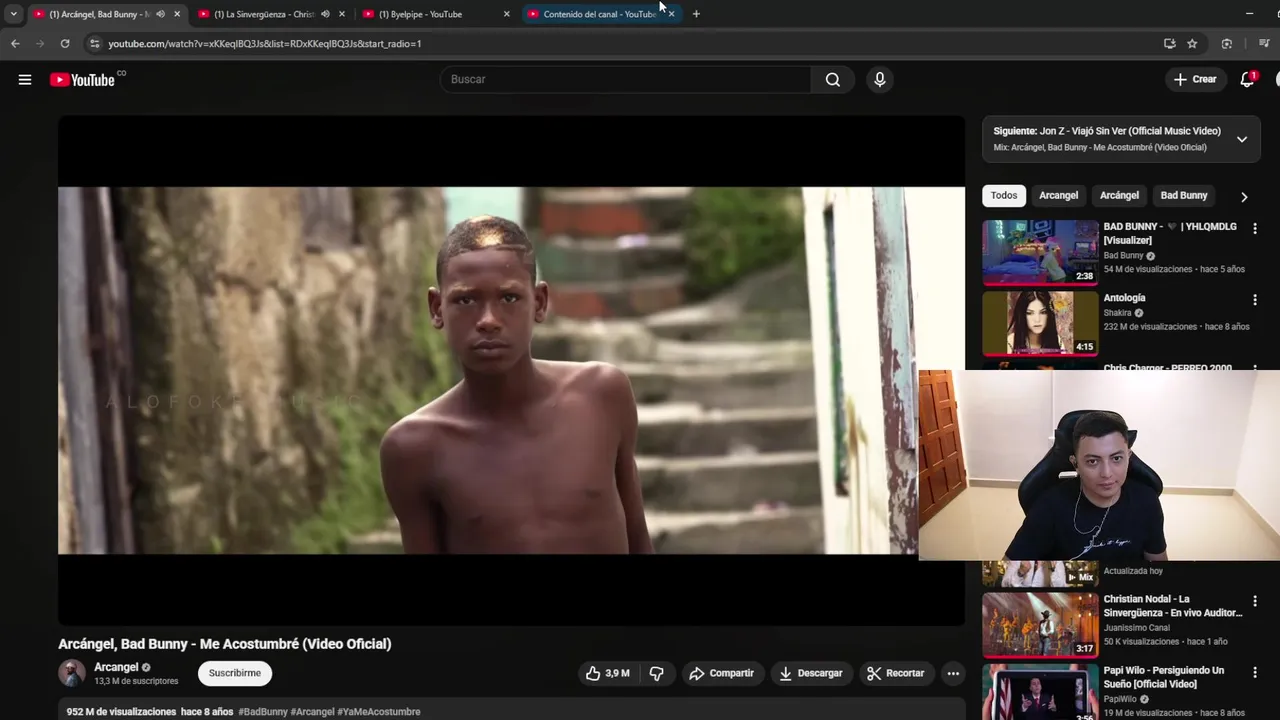This screenshot has width=1280, height=720.
Task: Open the browser tab search dropdown
Action: click(13, 14)
